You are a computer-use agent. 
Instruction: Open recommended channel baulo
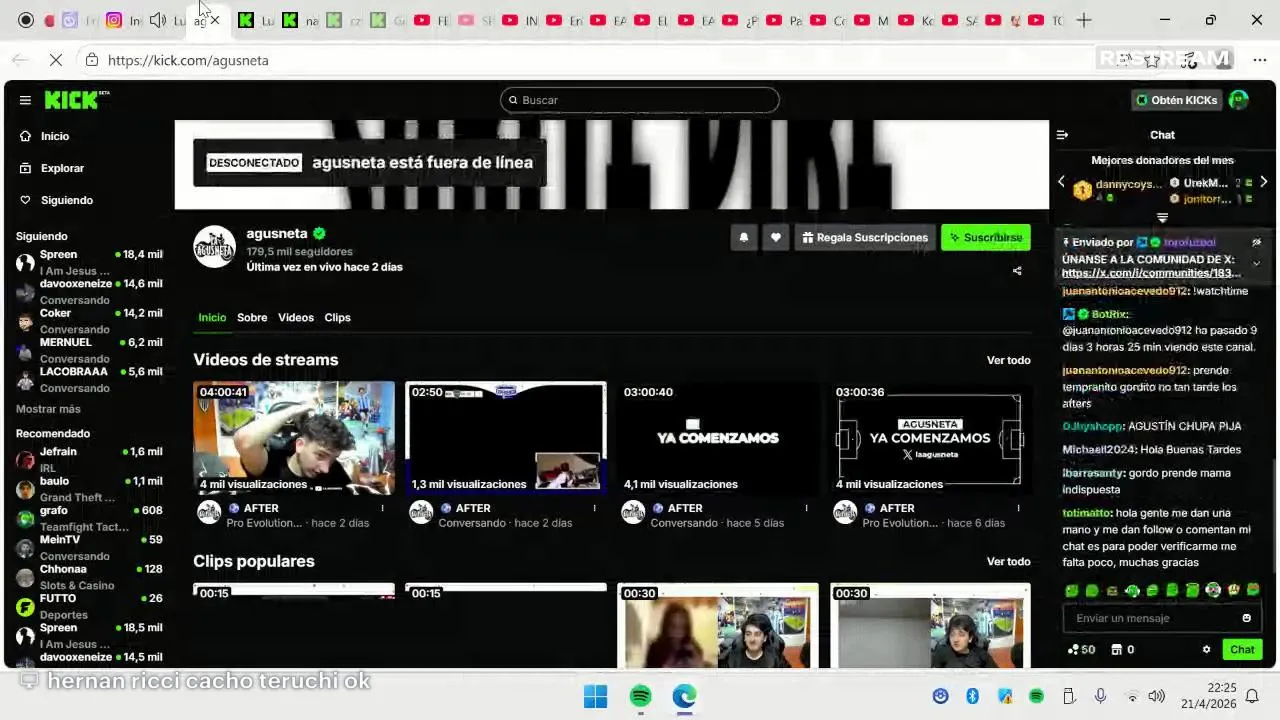coord(88,489)
